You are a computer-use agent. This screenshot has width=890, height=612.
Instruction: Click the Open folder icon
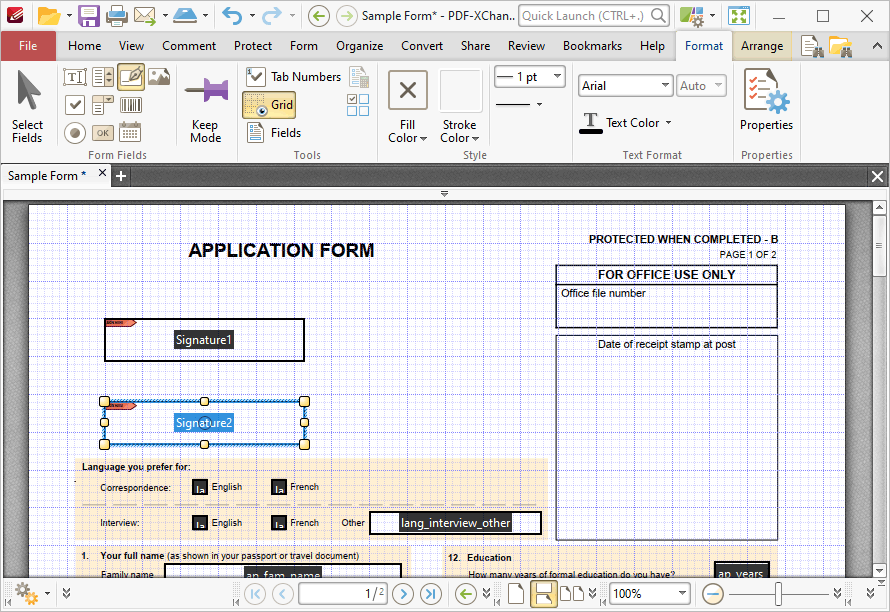[49, 16]
